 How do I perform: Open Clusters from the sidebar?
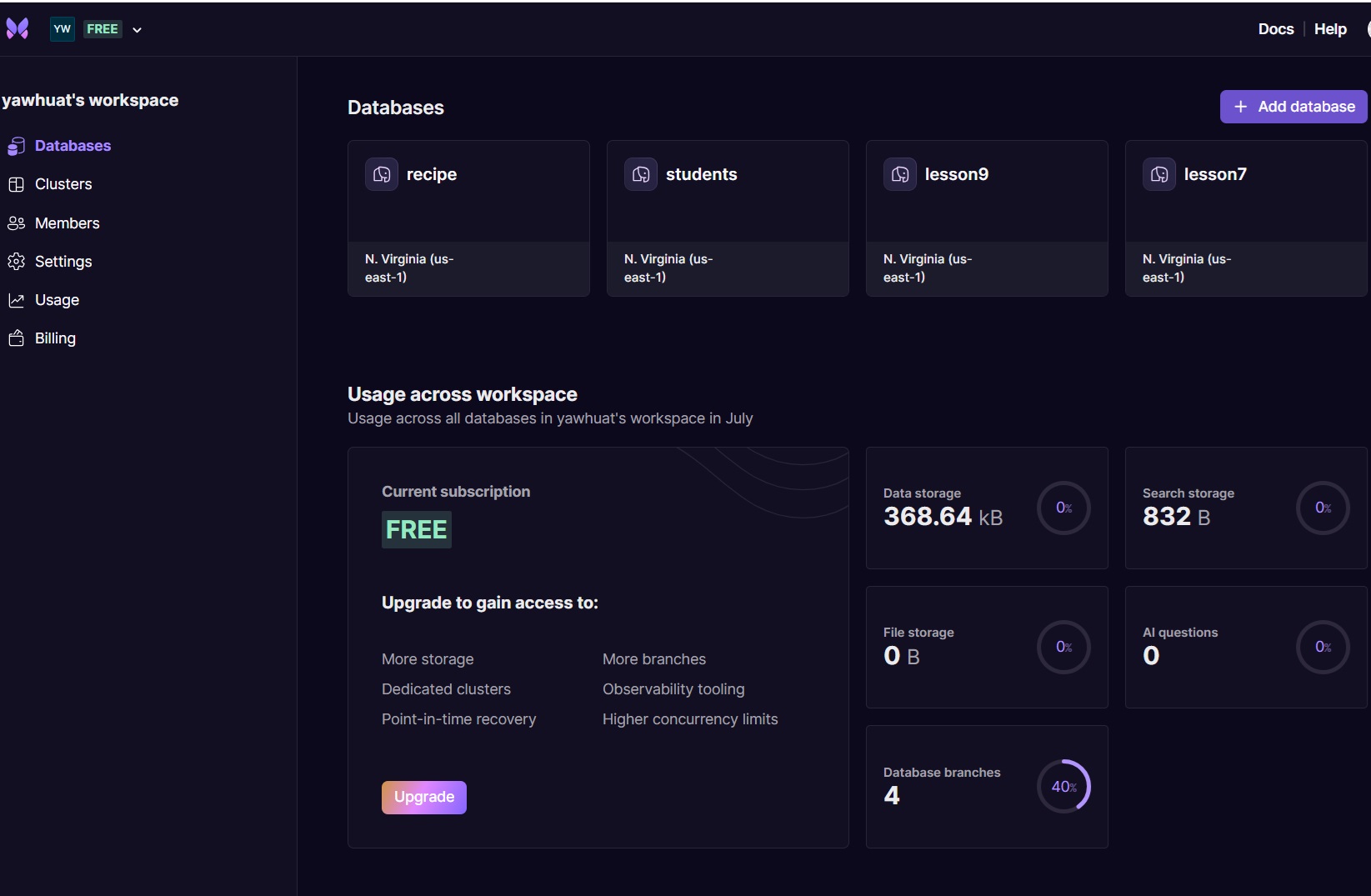click(63, 184)
